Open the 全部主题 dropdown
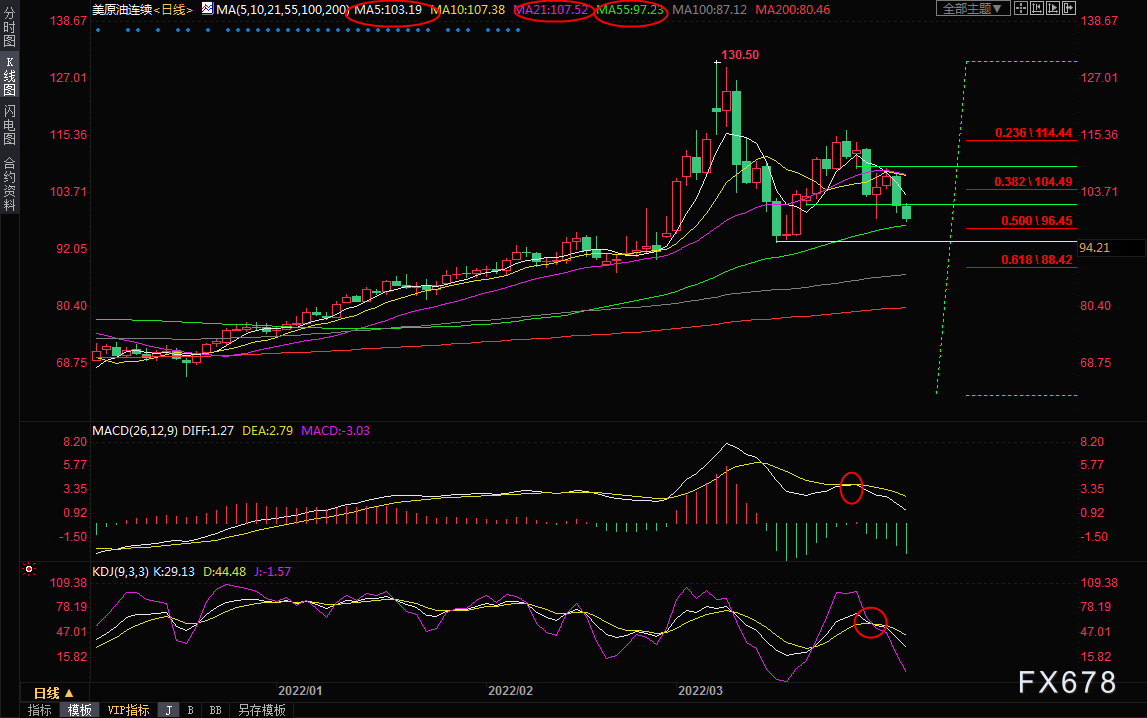Screen dimensions: 1147x718 972,8
